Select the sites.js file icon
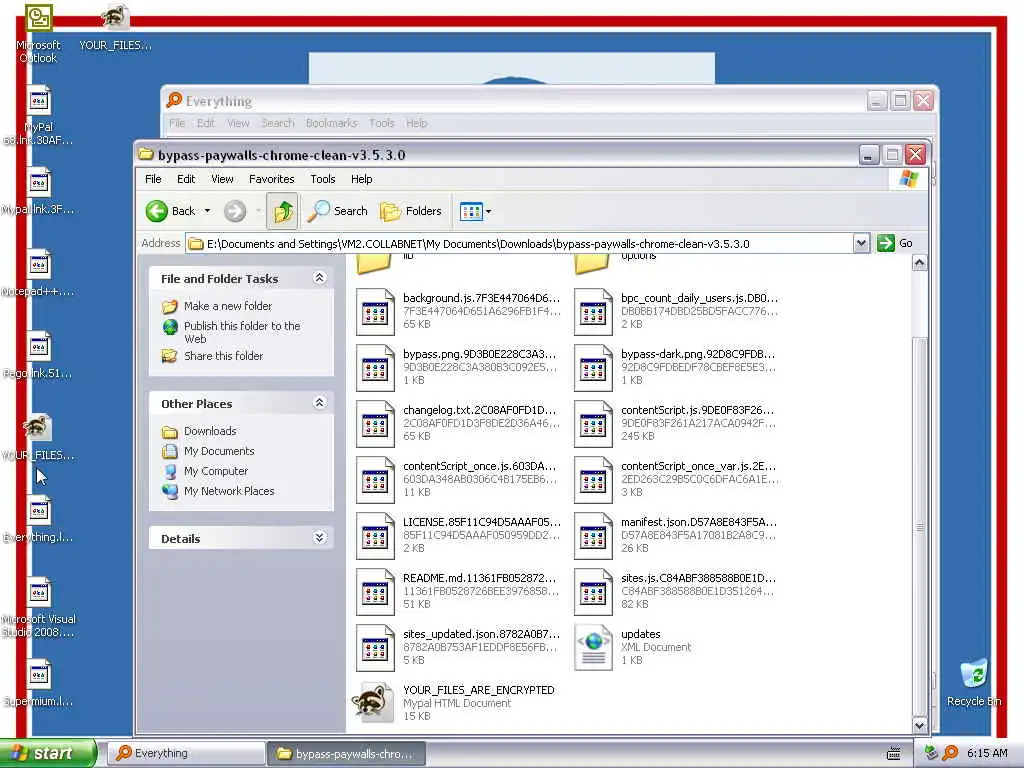This screenshot has height=768, width=1024. 593,592
